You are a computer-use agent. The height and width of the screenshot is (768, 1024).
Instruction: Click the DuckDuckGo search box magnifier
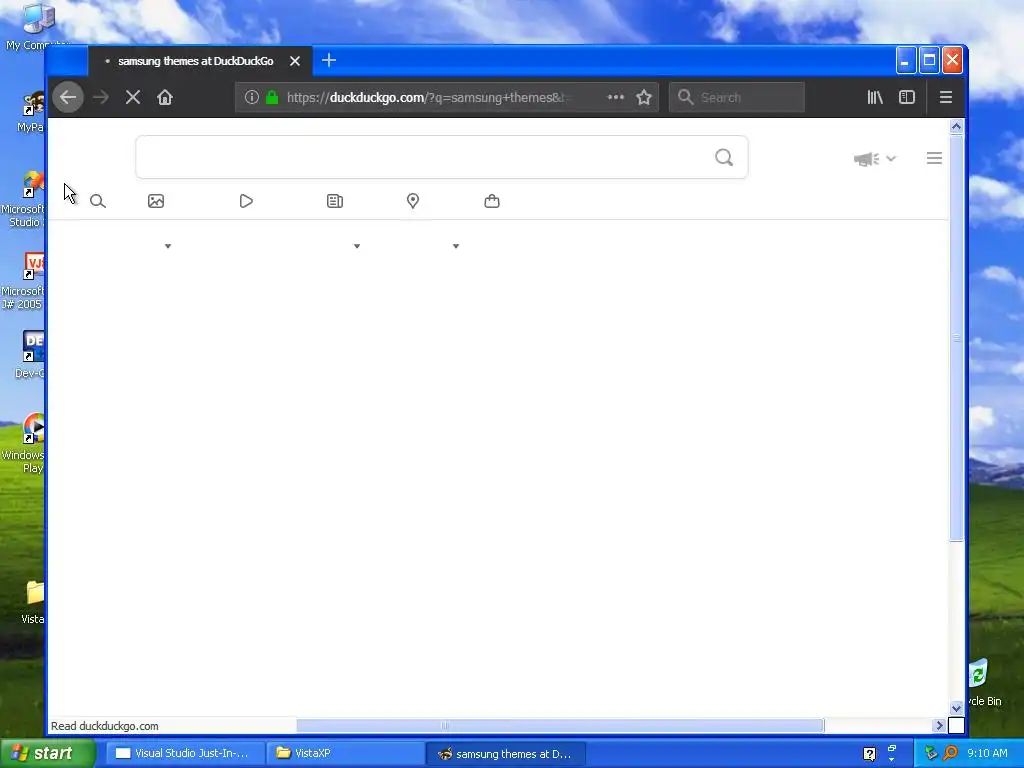(724, 157)
